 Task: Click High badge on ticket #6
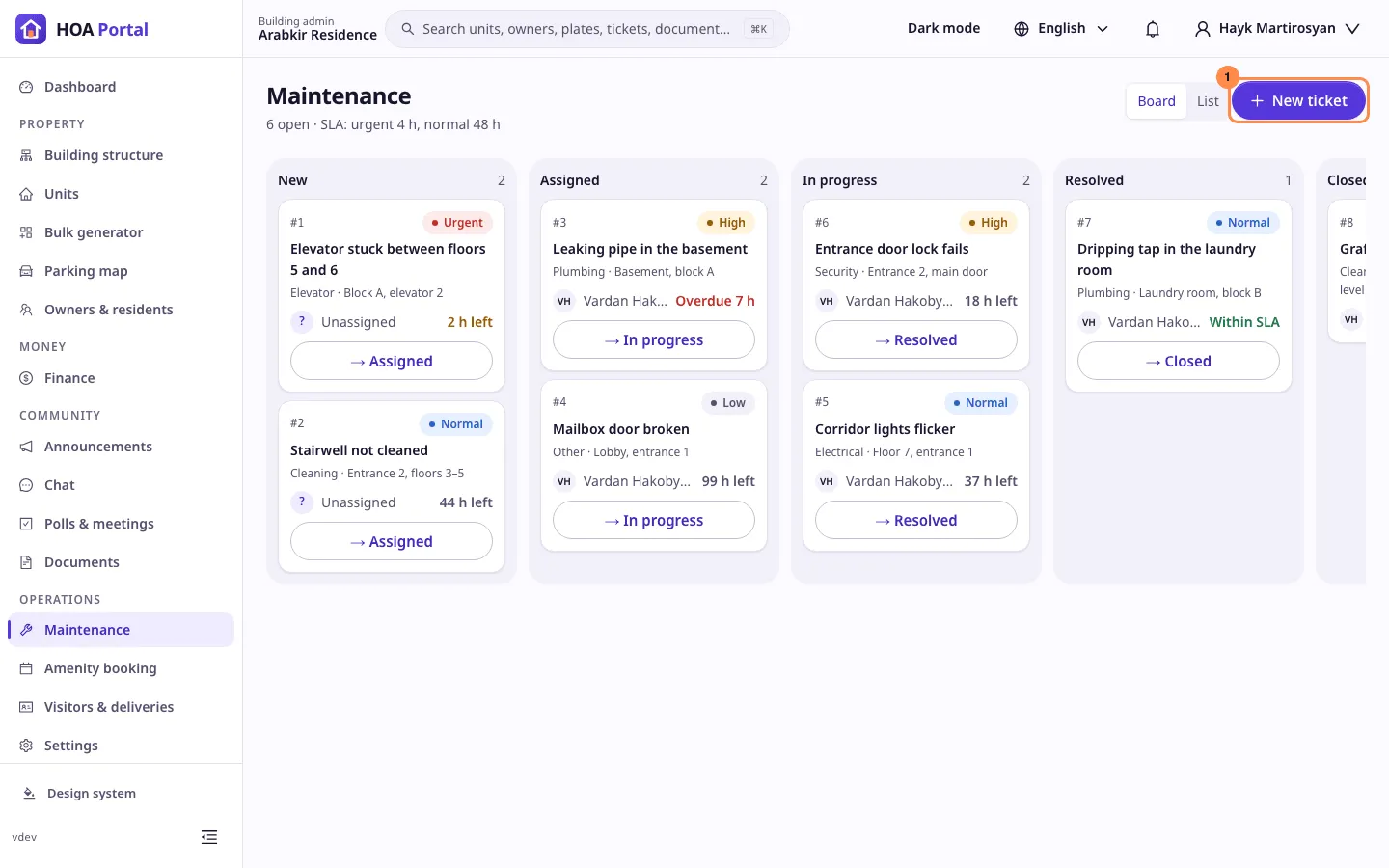point(988,223)
